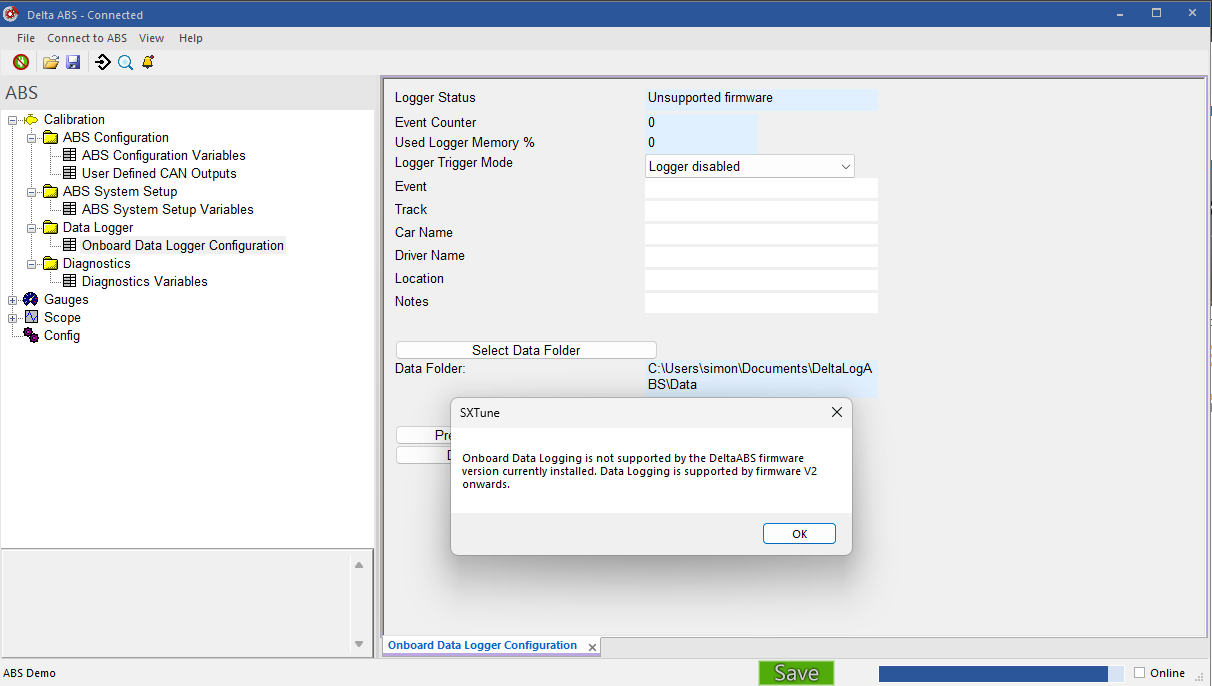The width and height of the screenshot is (1212, 686).
Task: Click the red disconnect icon in the toolbar
Action: click(x=21, y=62)
